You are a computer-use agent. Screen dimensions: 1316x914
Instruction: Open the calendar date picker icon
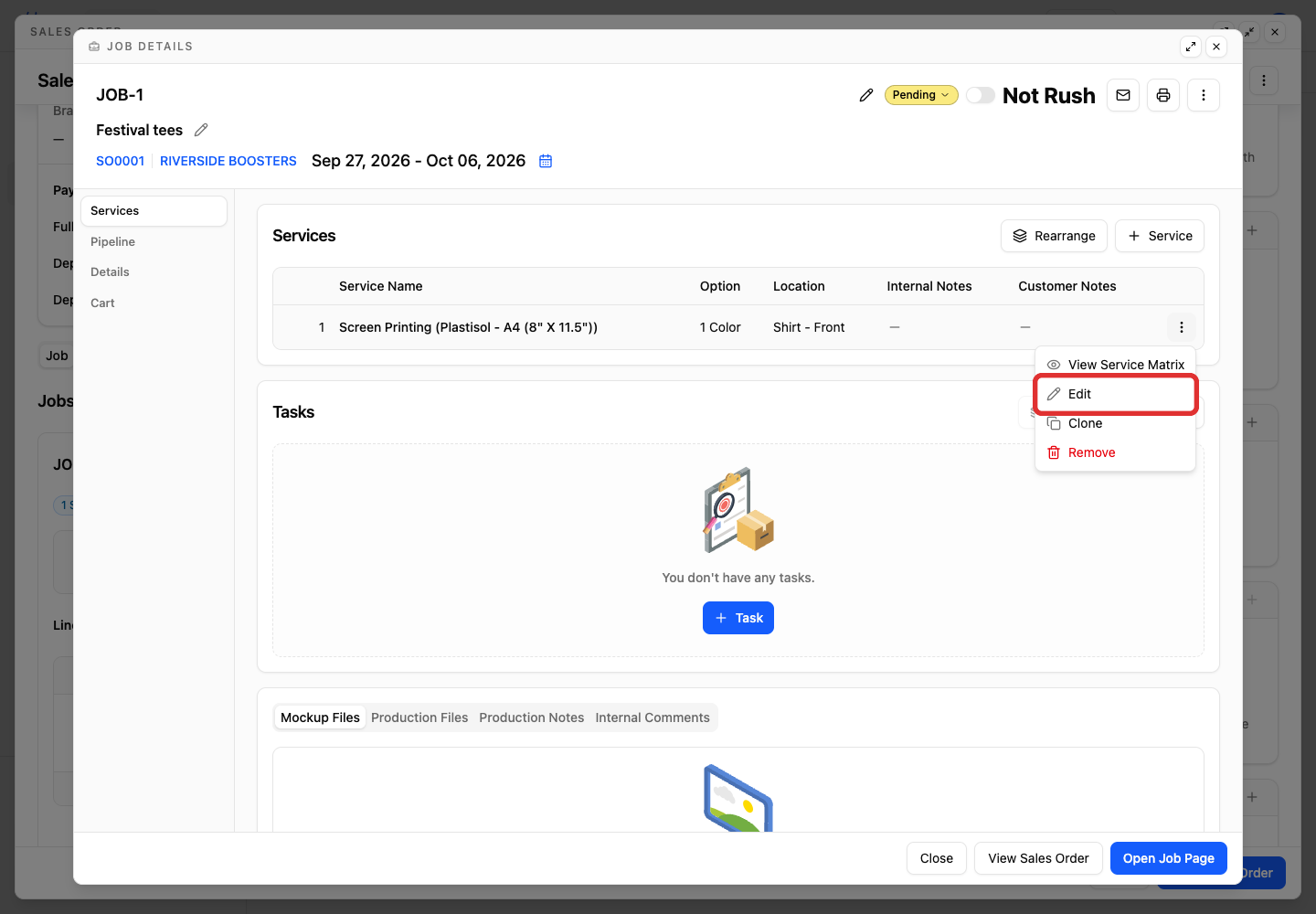tap(546, 161)
